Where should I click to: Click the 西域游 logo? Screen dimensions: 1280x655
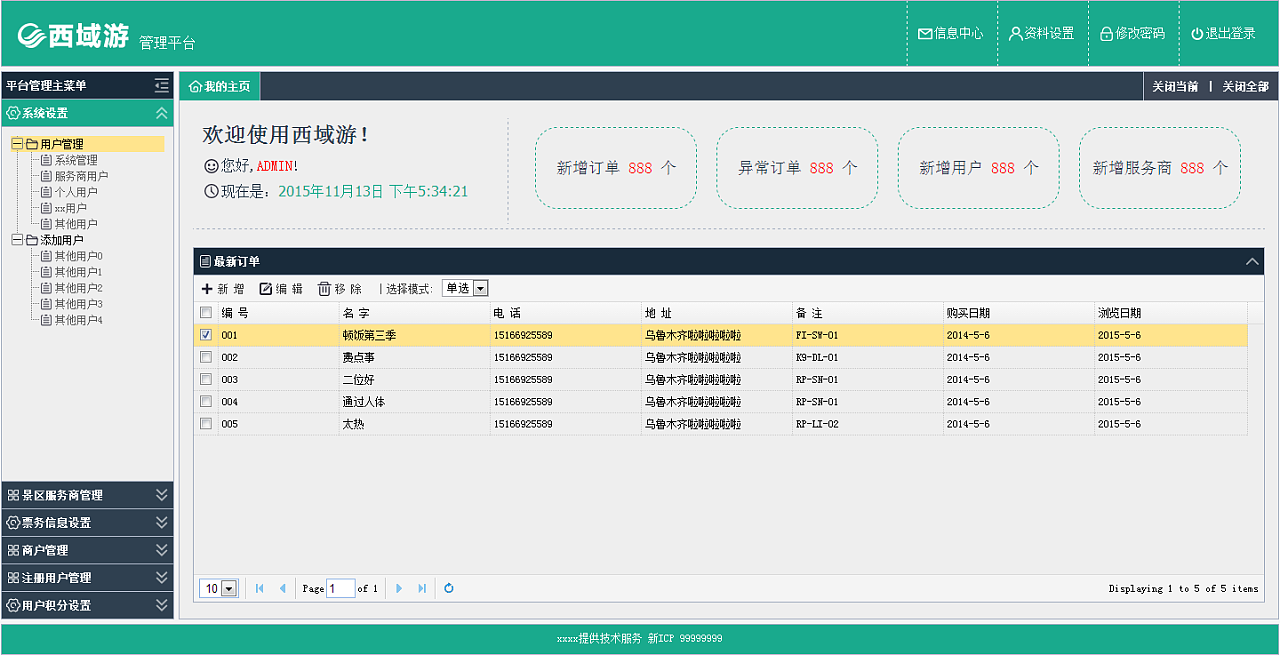pyautogui.click(x=73, y=35)
